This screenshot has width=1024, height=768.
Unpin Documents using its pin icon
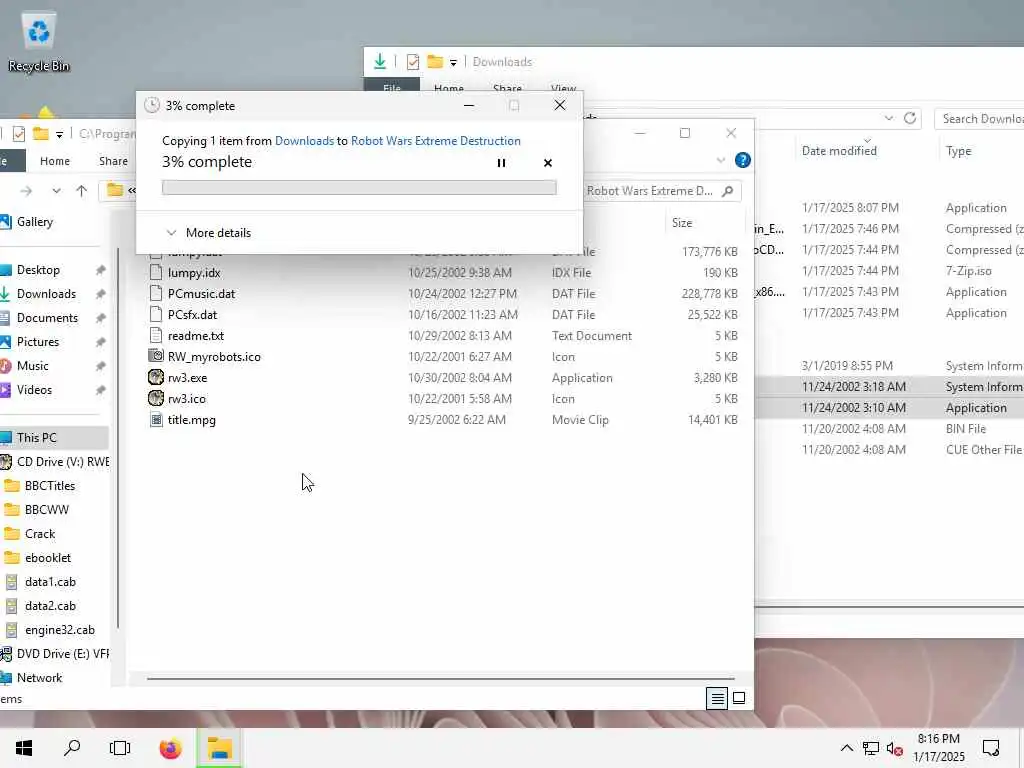[100, 318]
